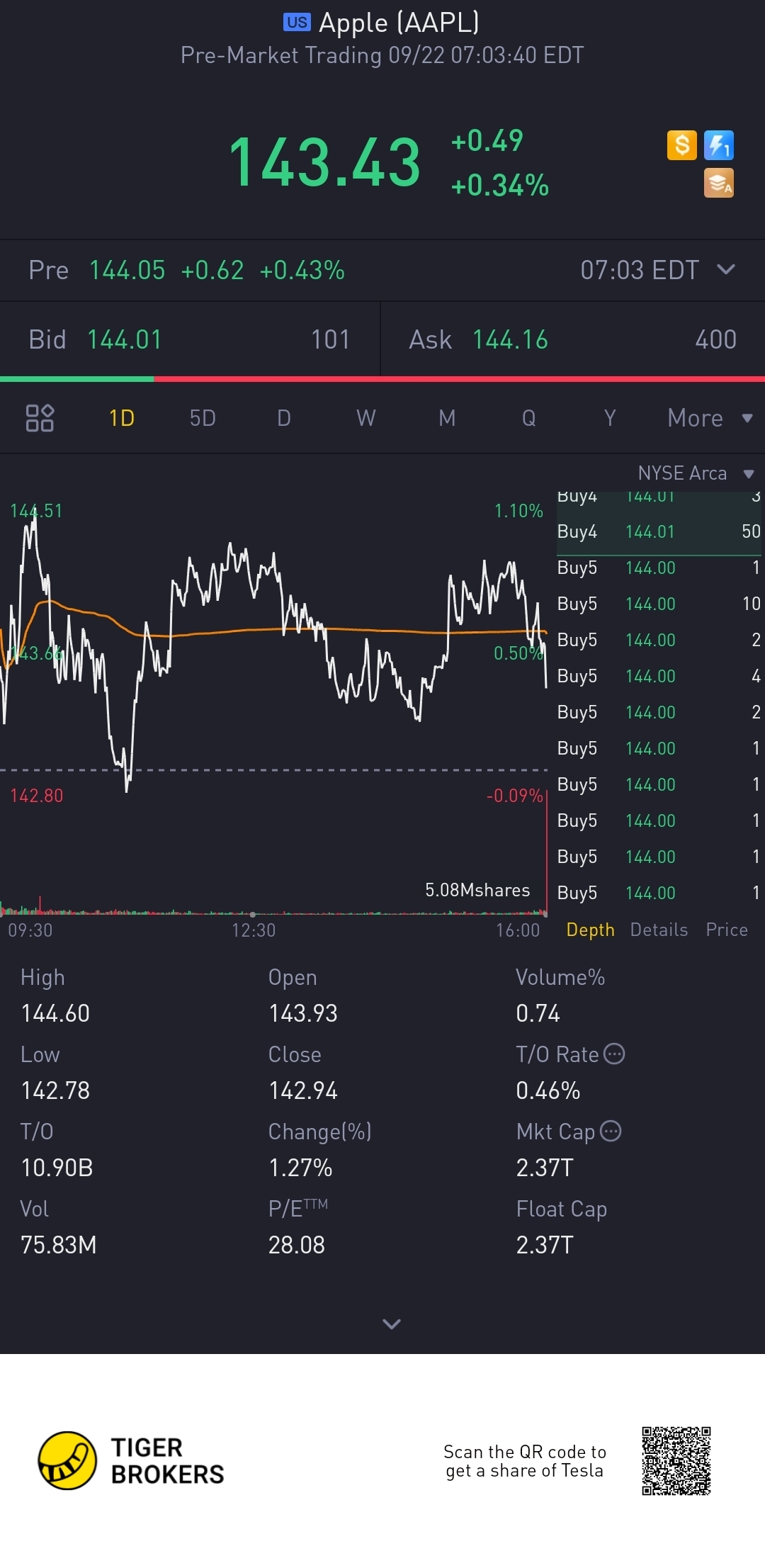The image size is (765, 1568).
Task: Tap the 142.80 chart low label
Action: (x=37, y=796)
